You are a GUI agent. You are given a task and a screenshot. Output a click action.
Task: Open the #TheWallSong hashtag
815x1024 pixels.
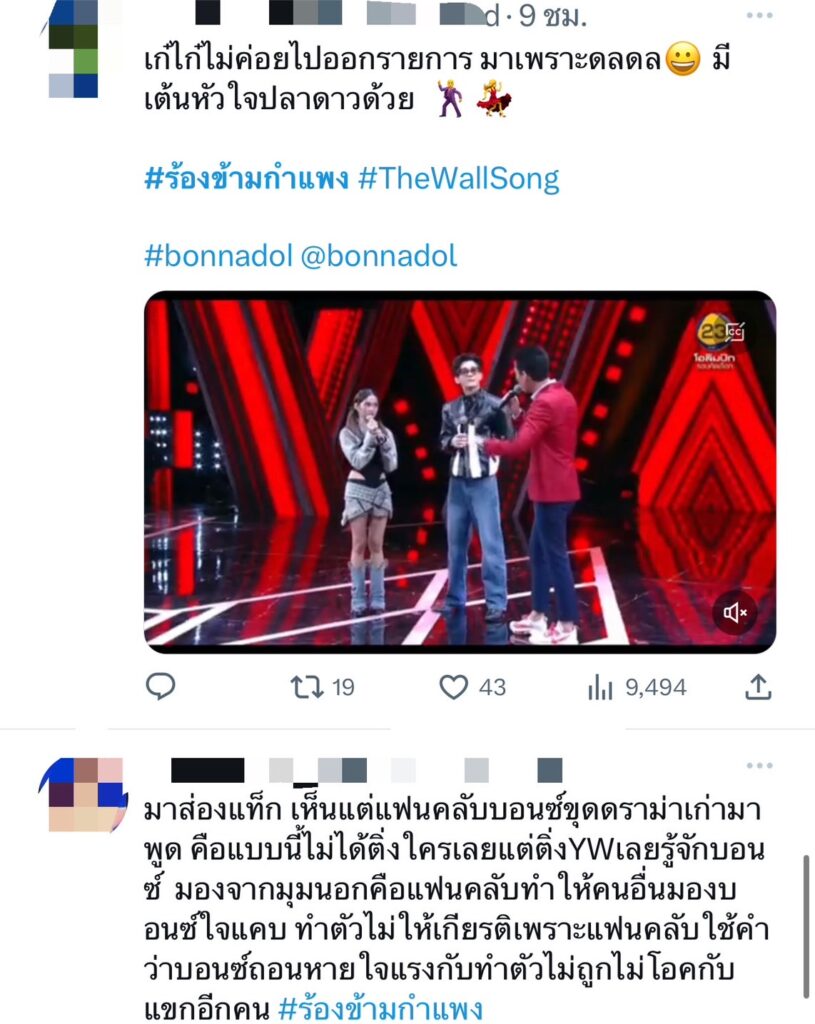(459, 178)
